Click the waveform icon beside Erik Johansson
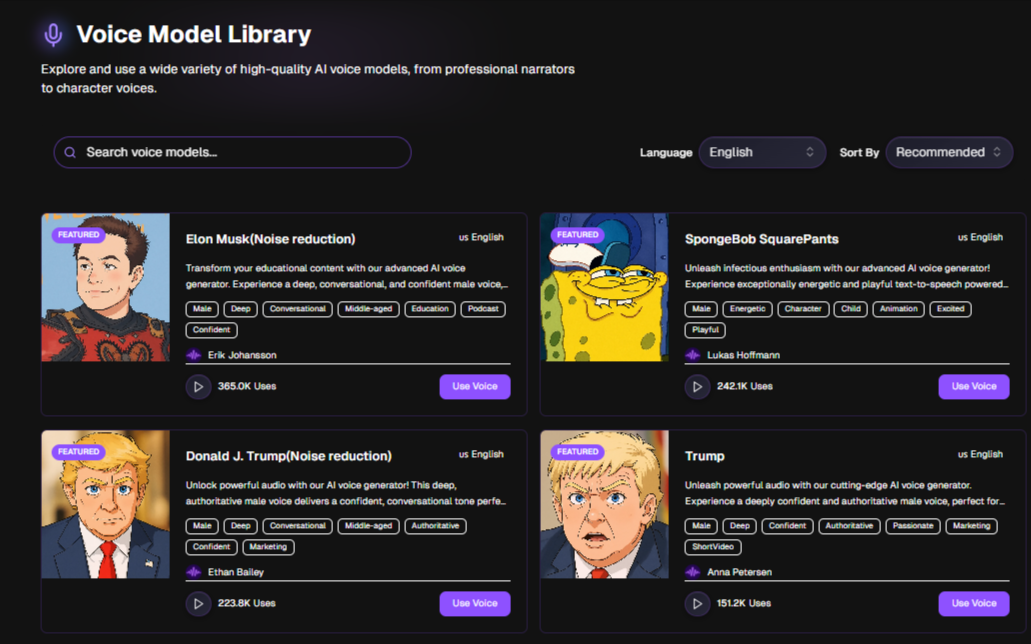The width and height of the screenshot is (1031, 644). 193,355
